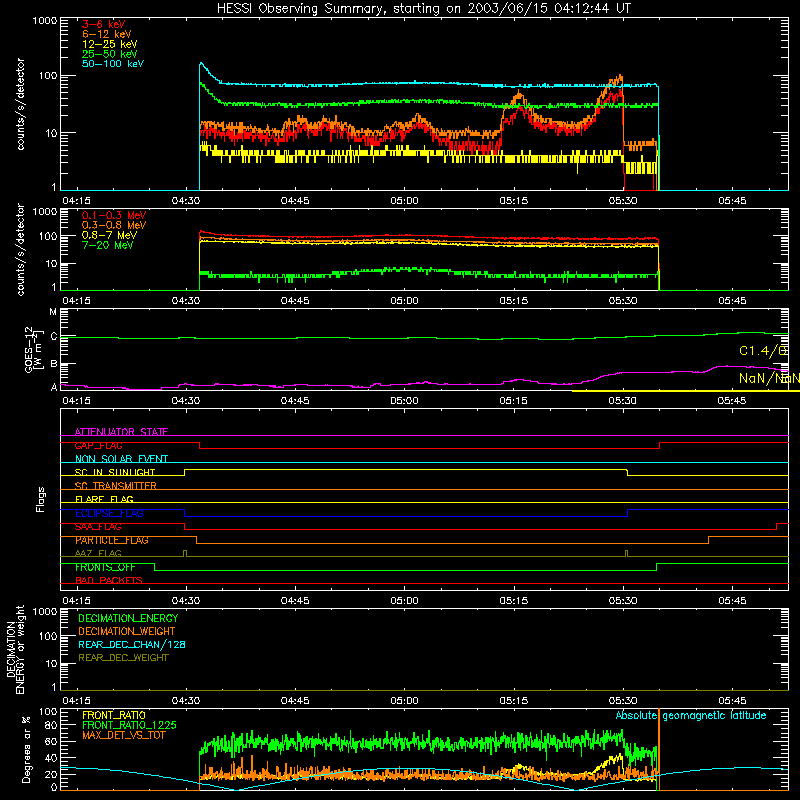Click the yellow 12-25 keV legend label

click(x=110, y=44)
